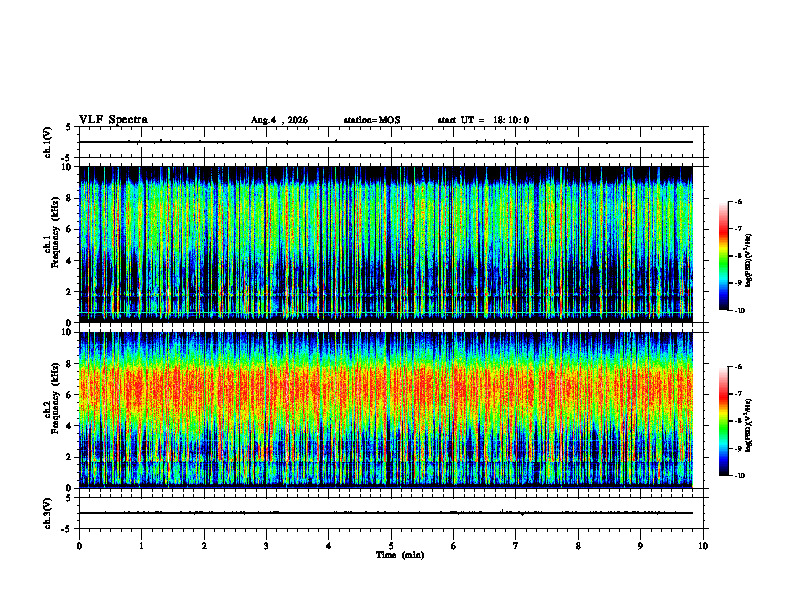Viewport: 792px width, 612px height.
Task: Click the ch.1 frequency axis "4" tick label
Action: [x=69, y=261]
